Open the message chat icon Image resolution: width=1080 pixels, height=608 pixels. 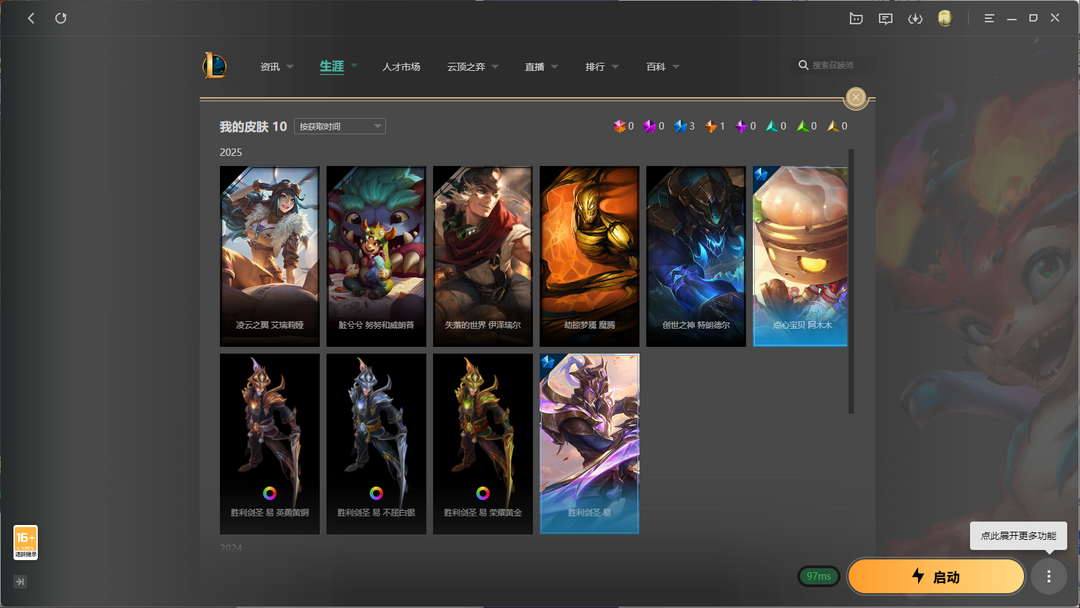(x=886, y=19)
